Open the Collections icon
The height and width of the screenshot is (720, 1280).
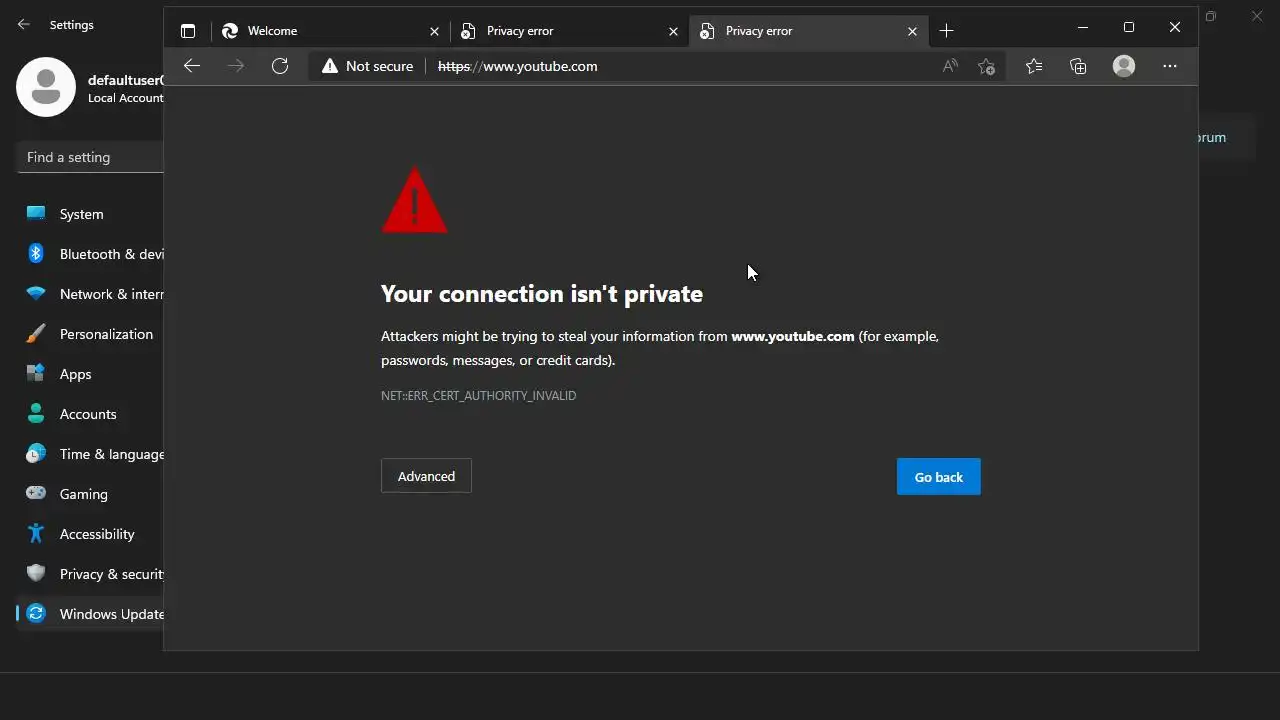(x=1078, y=66)
